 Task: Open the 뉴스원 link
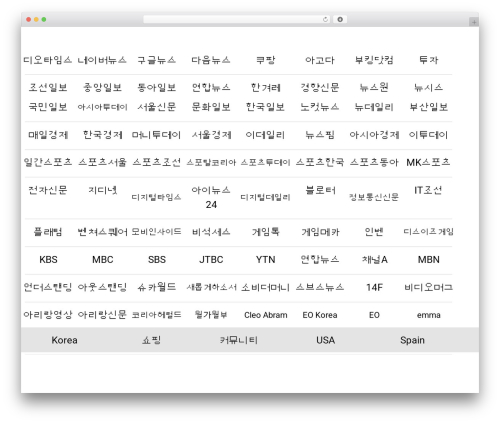374,88
